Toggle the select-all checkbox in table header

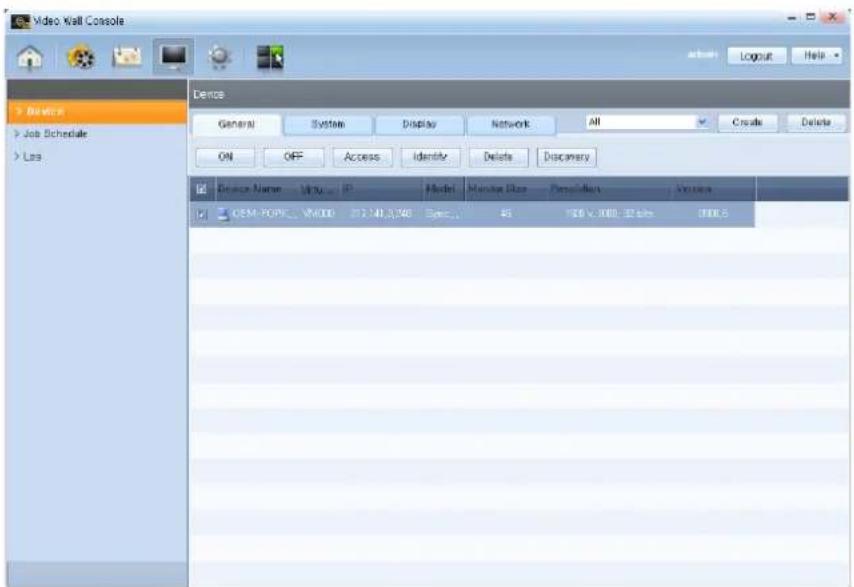(201, 189)
